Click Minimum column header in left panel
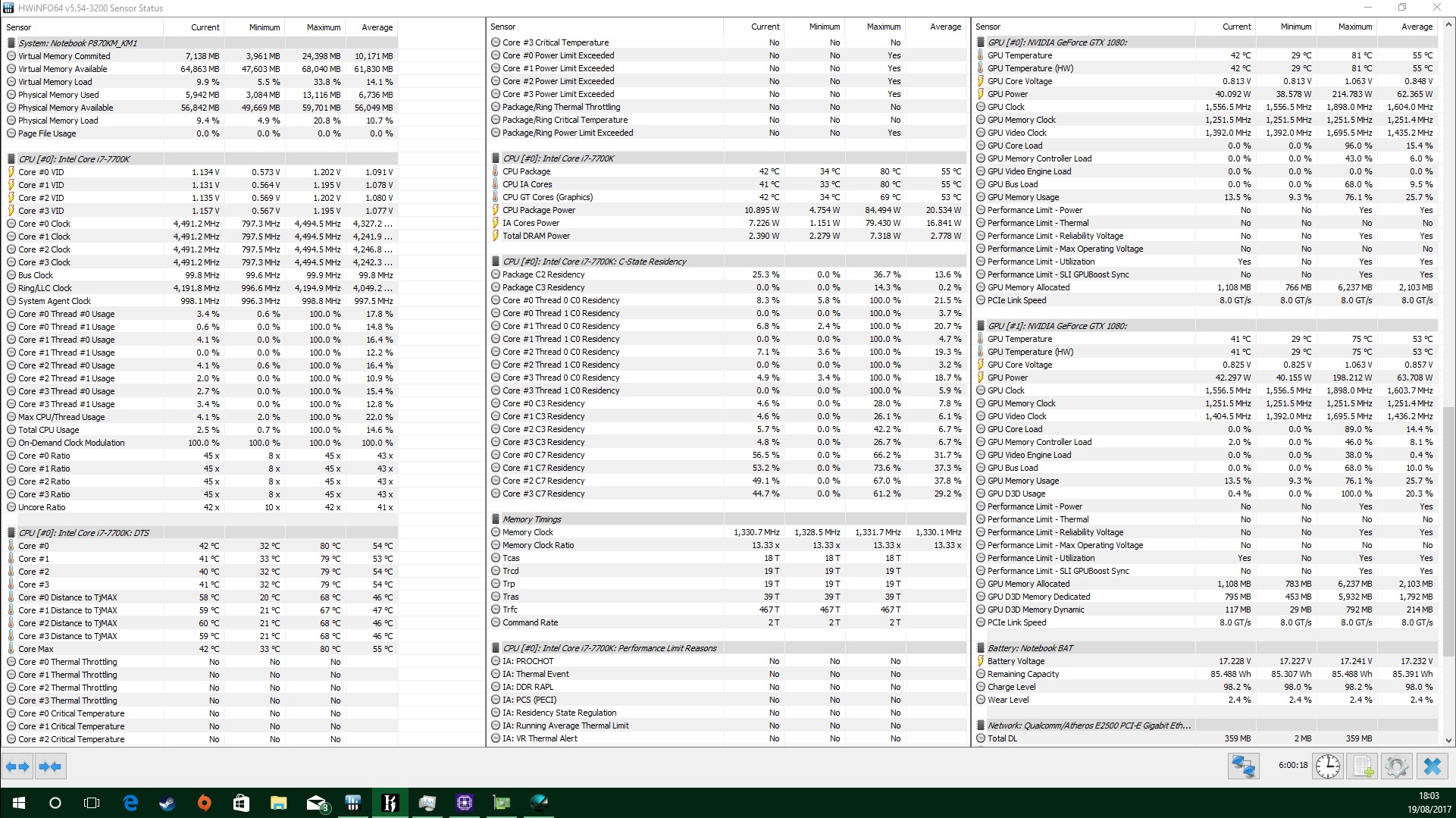1456x818 pixels. (255, 27)
